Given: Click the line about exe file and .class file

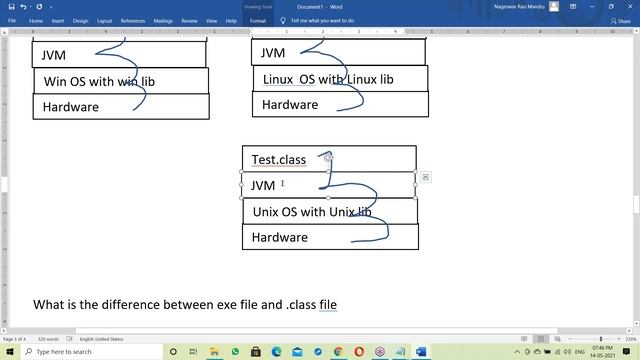Looking at the screenshot, I should [185, 304].
